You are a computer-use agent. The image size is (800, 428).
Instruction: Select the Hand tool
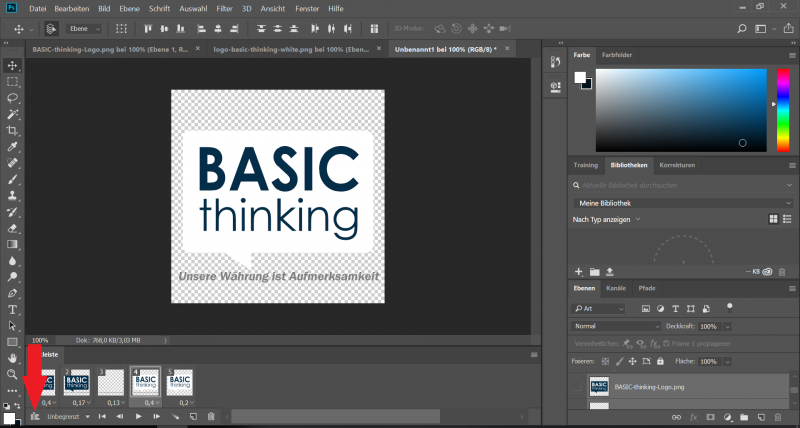[x=13, y=358]
